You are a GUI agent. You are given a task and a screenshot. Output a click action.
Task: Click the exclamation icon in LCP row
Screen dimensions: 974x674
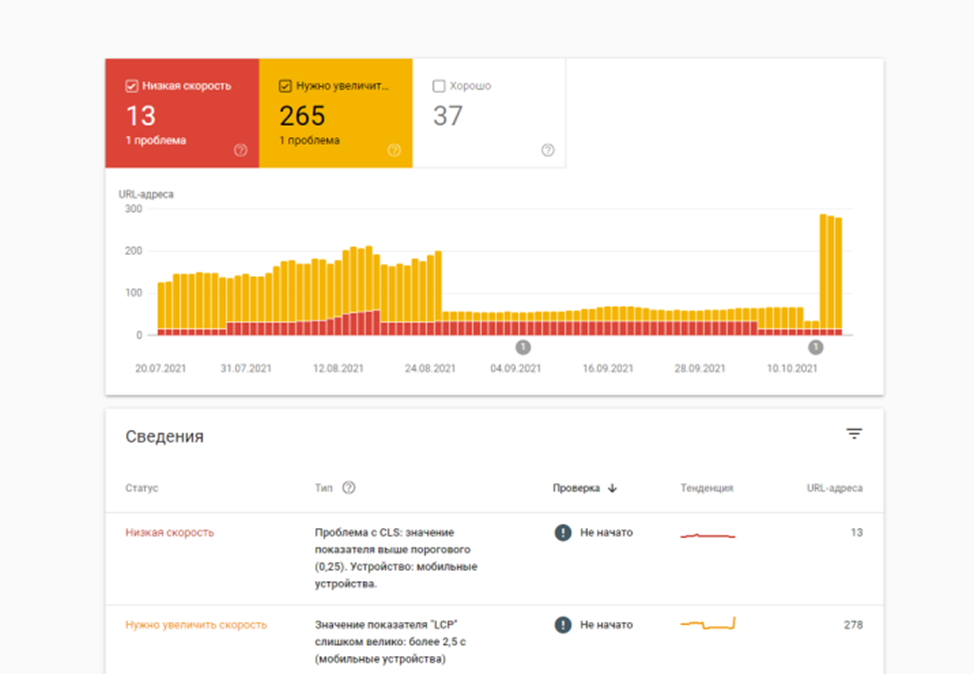pyautogui.click(x=563, y=624)
